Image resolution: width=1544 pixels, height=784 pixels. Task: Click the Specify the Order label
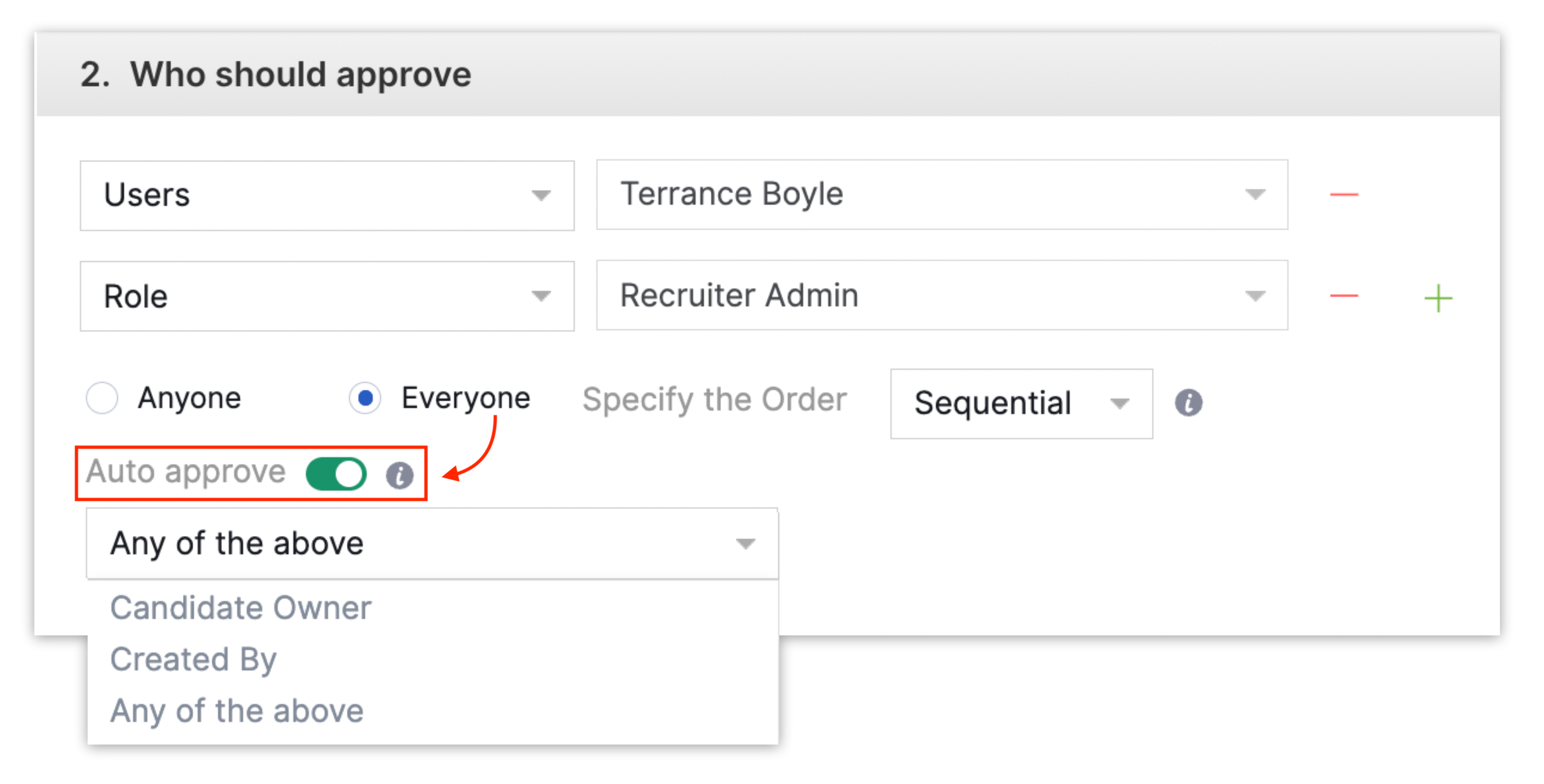pos(714,400)
